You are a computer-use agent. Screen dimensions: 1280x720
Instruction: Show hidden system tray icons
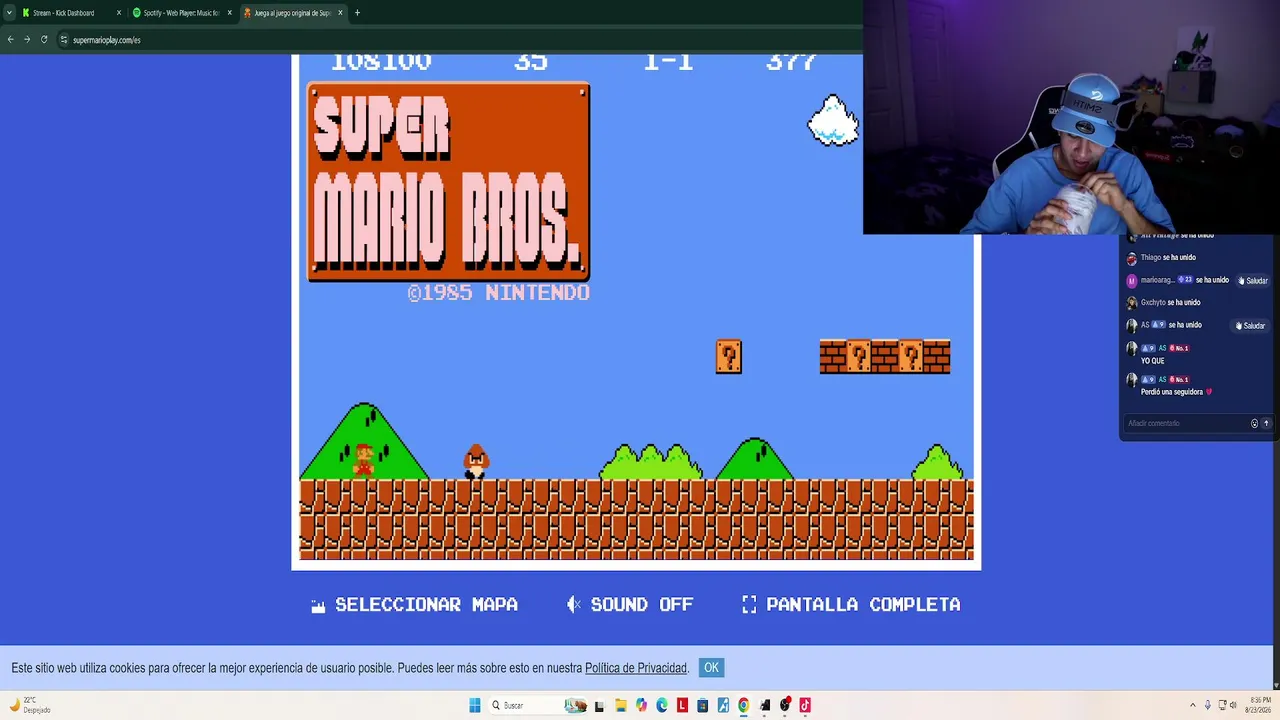[1192, 705]
